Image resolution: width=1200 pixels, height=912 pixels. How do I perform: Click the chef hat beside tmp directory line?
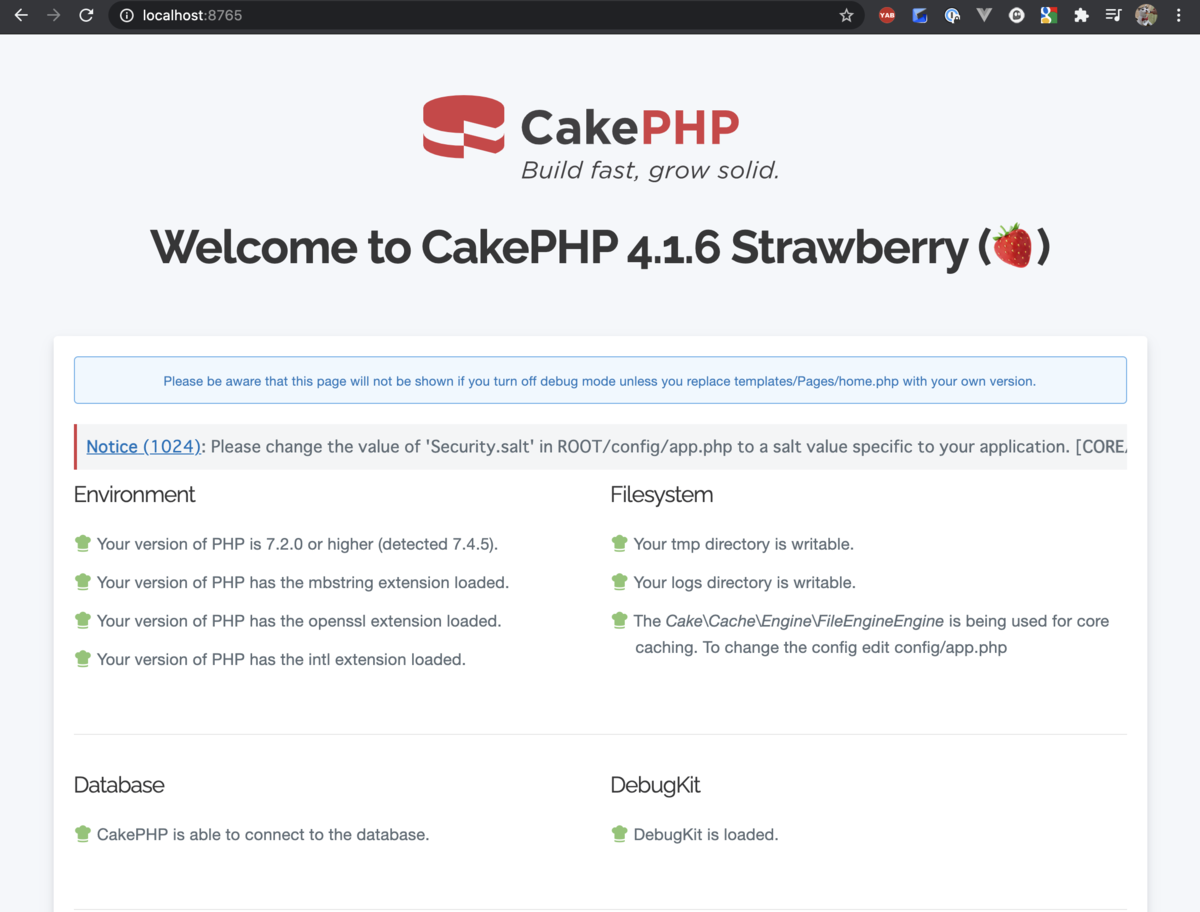click(619, 543)
